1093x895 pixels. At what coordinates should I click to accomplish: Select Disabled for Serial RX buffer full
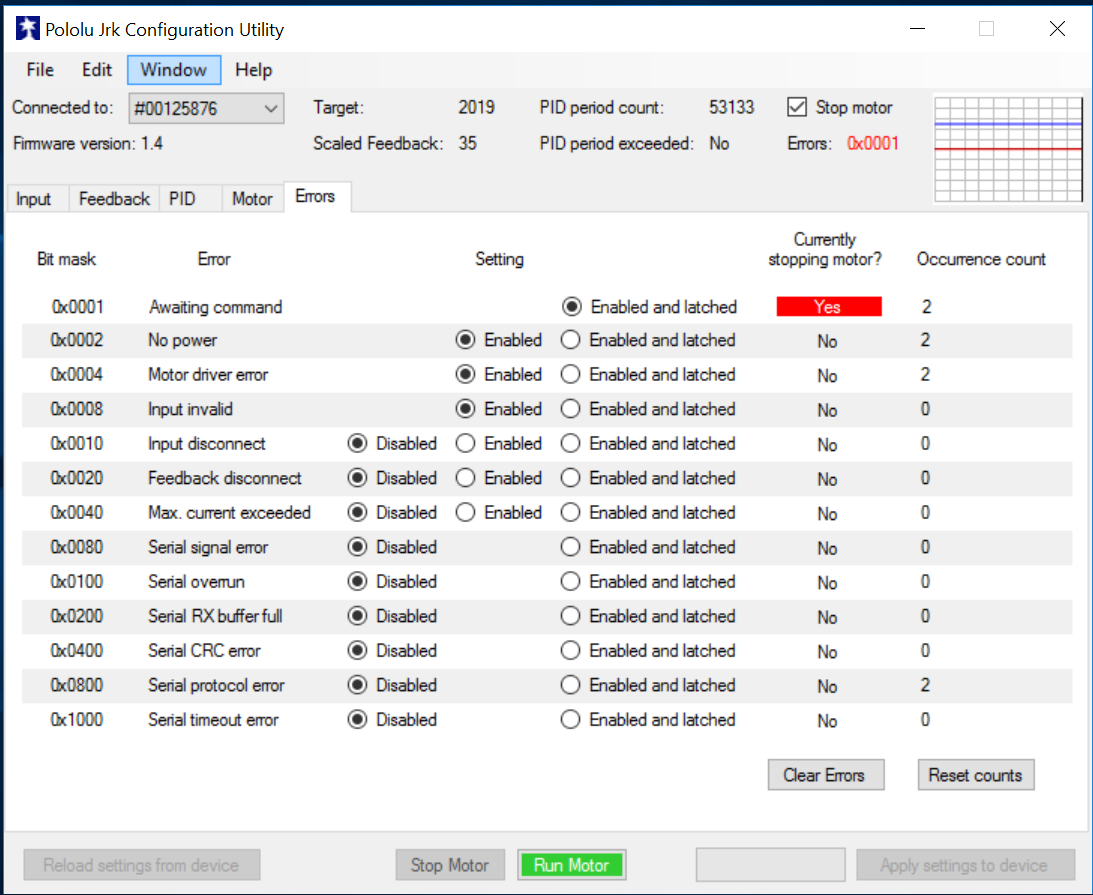(x=392, y=616)
